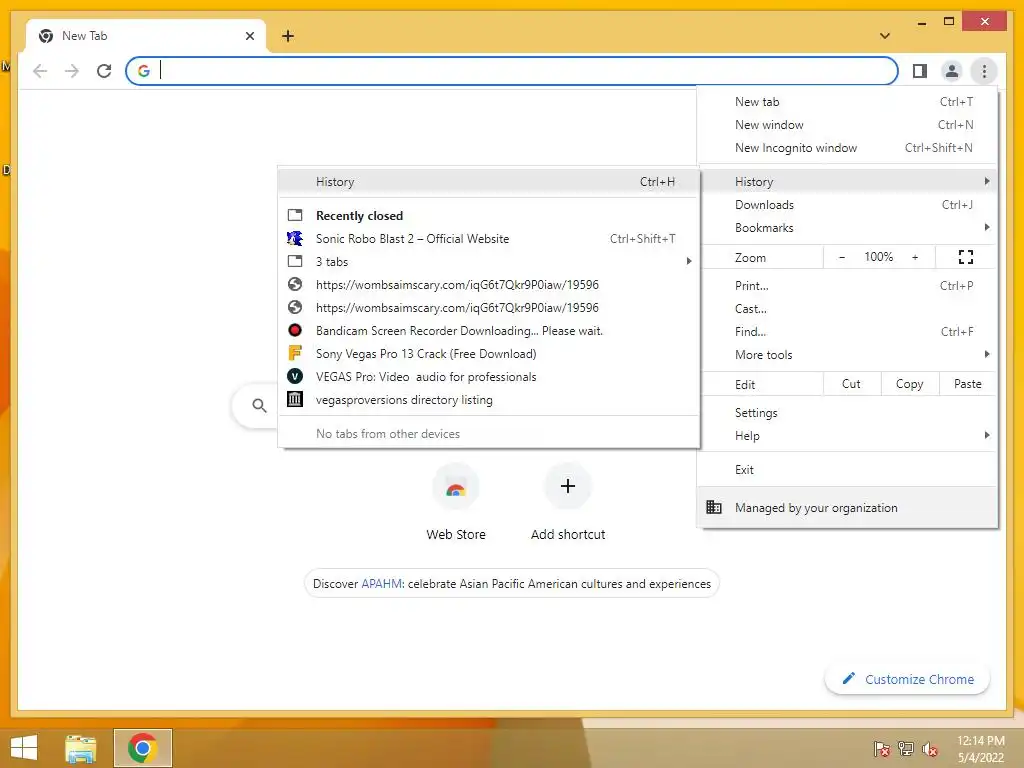Click the Paste button

pyautogui.click(x=968, y=384)
